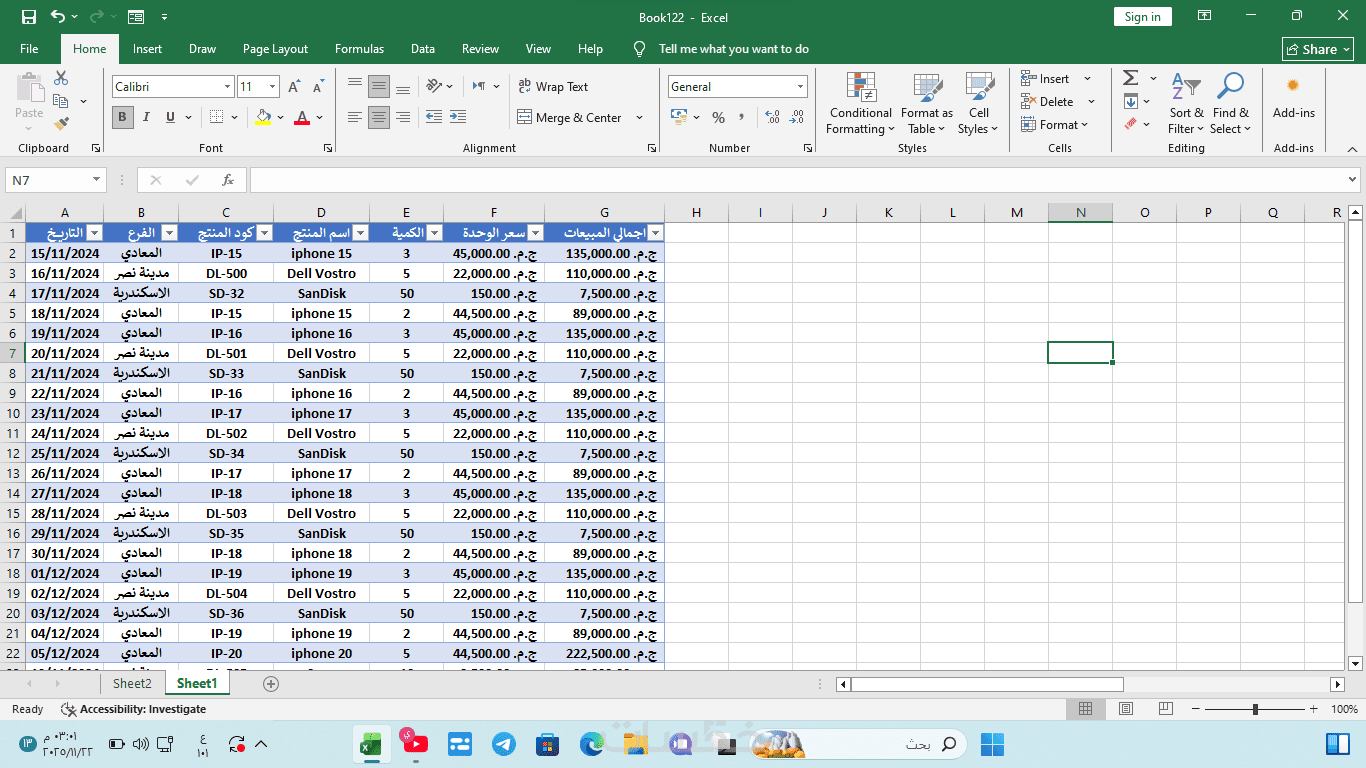1366x768 pixels.
Task: Open File Explorer from the taskbar
Action: pos(636,744)
